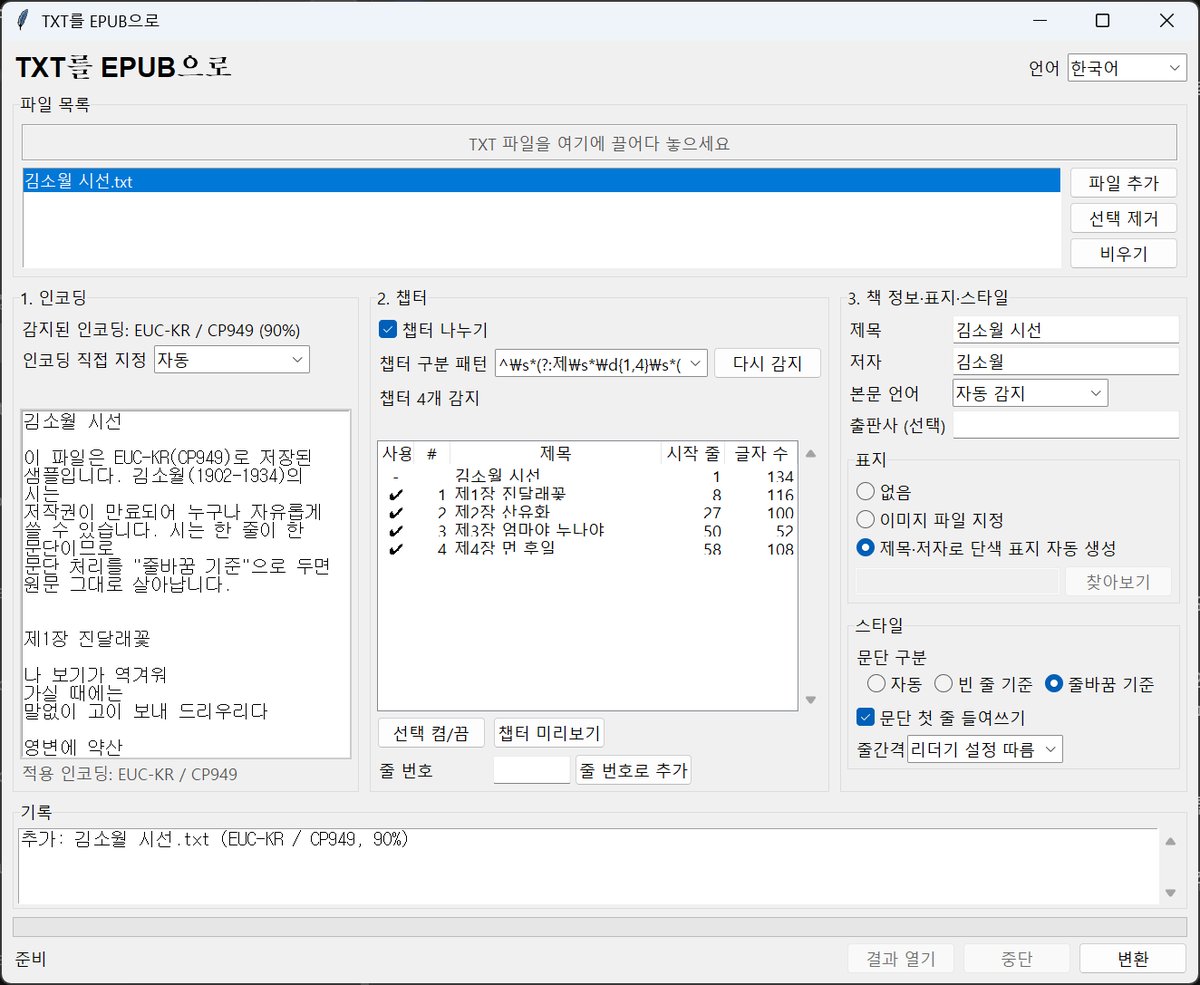Select the 제4장 먼 후일 chapter row

click(x=588, y=549)
